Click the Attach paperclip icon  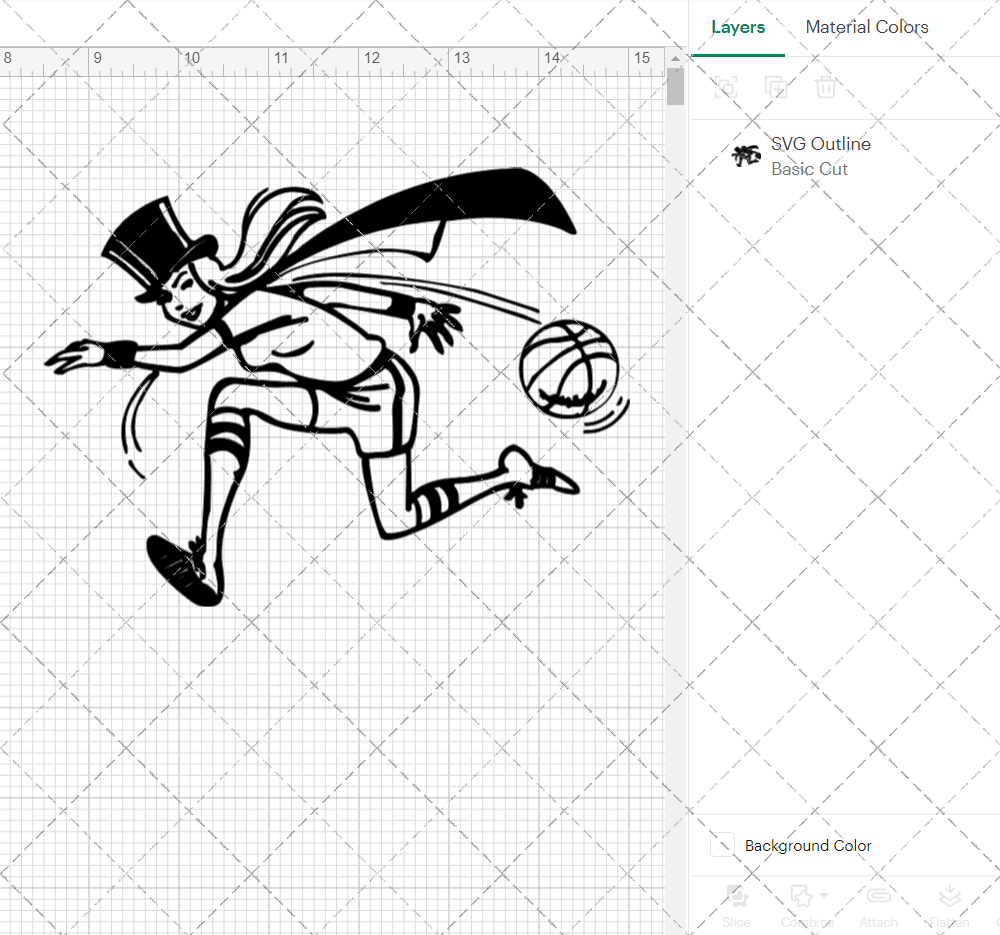pyautogui.click(x=878, y=896)
